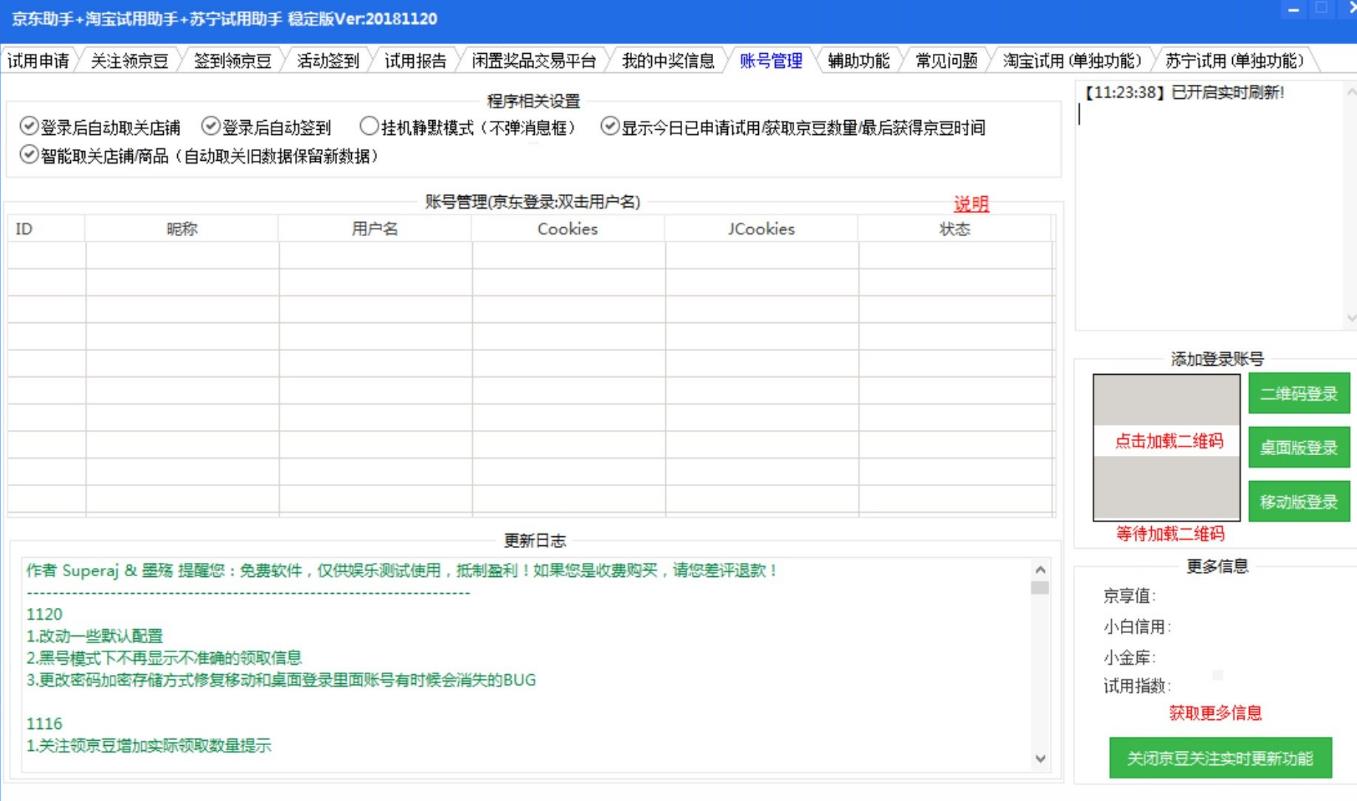Screen dimensions: 1357x801
Task: Click the update log scrollbar thumb
Action: [x=1040, y=587]
